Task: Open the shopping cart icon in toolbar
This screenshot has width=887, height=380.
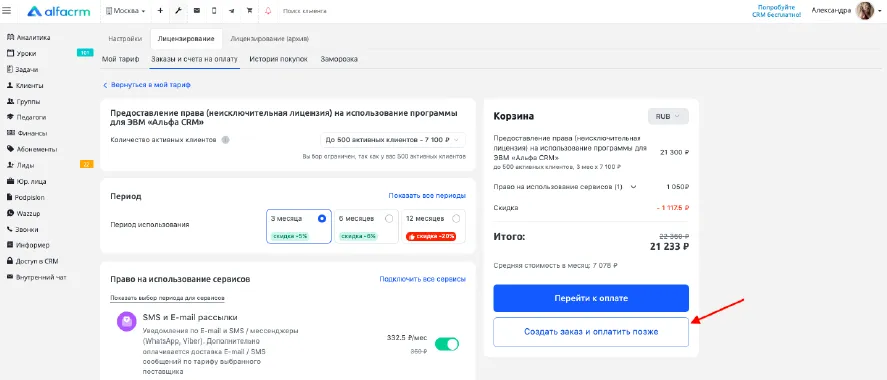Action: point(249,11)
